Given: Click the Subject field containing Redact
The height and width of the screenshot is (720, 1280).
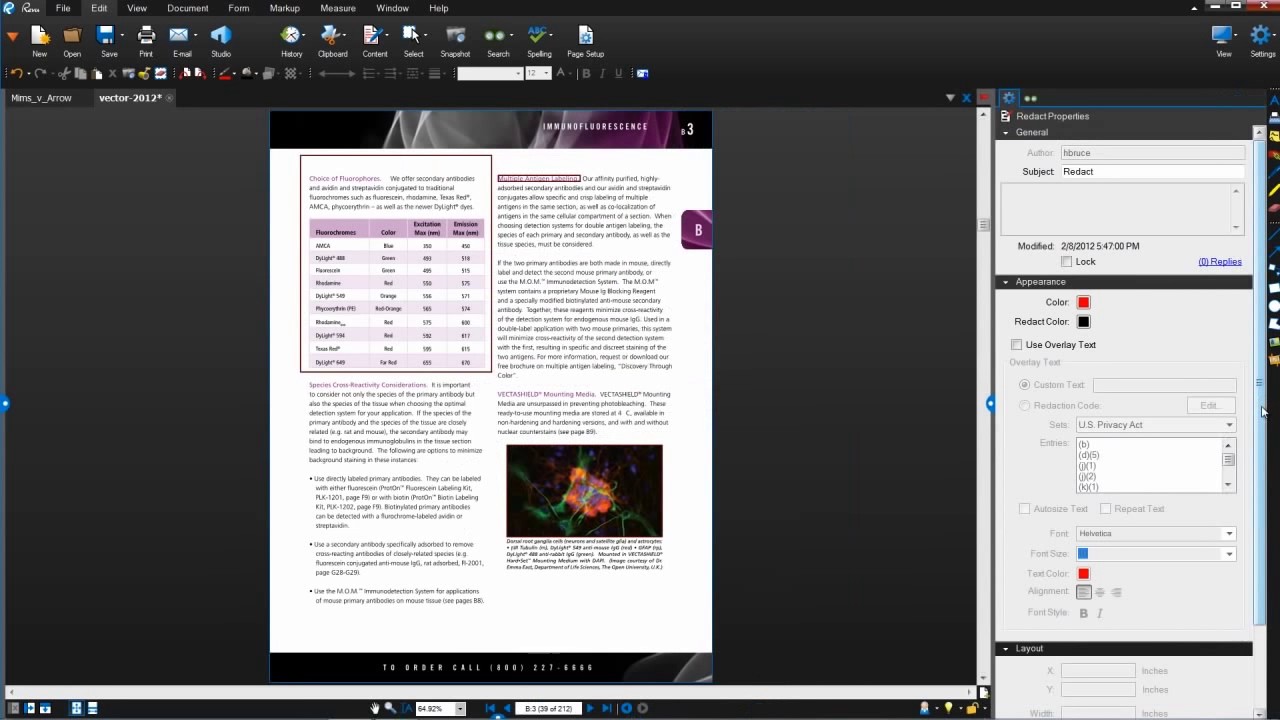Looking at the screenshot, I should pyautogui.click(x=1152, y=172).
